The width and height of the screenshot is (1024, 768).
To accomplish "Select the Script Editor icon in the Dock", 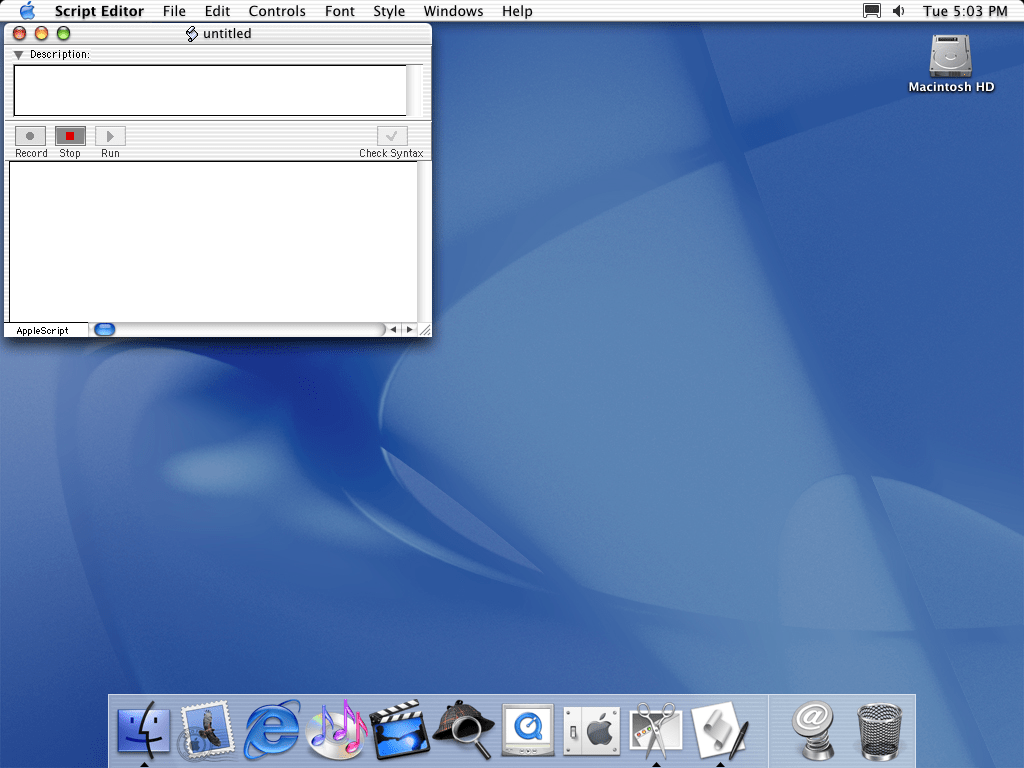I will coord(722,730).
